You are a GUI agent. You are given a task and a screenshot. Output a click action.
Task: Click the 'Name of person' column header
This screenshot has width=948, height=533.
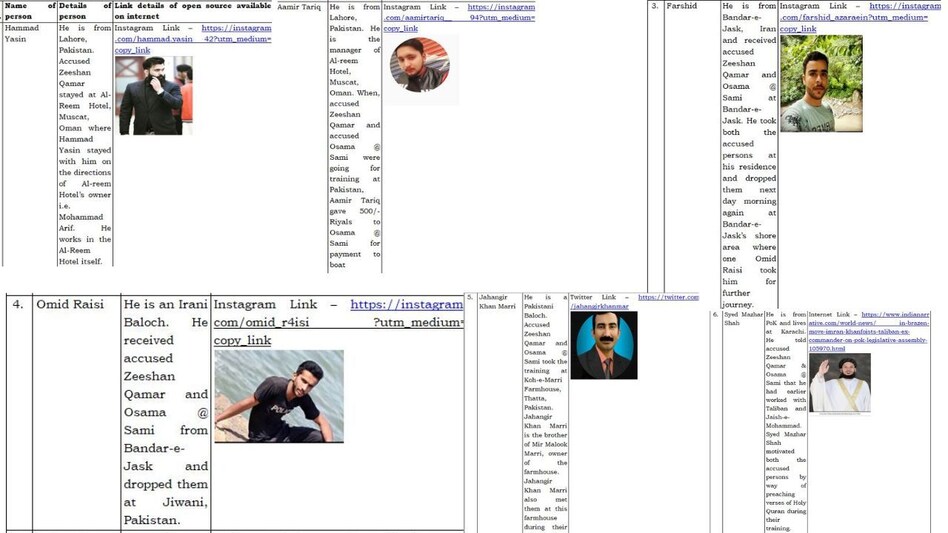[x=29, y=11]
